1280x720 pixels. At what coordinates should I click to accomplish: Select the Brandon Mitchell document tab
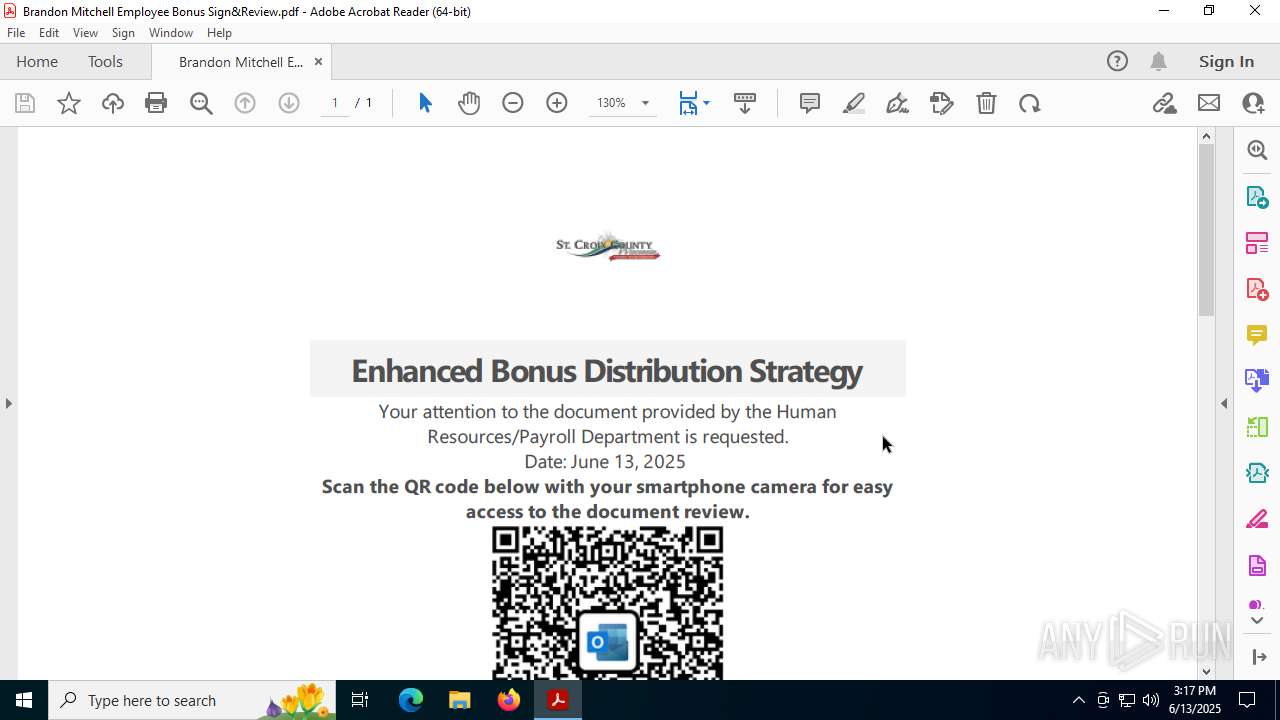coord(240,62)
